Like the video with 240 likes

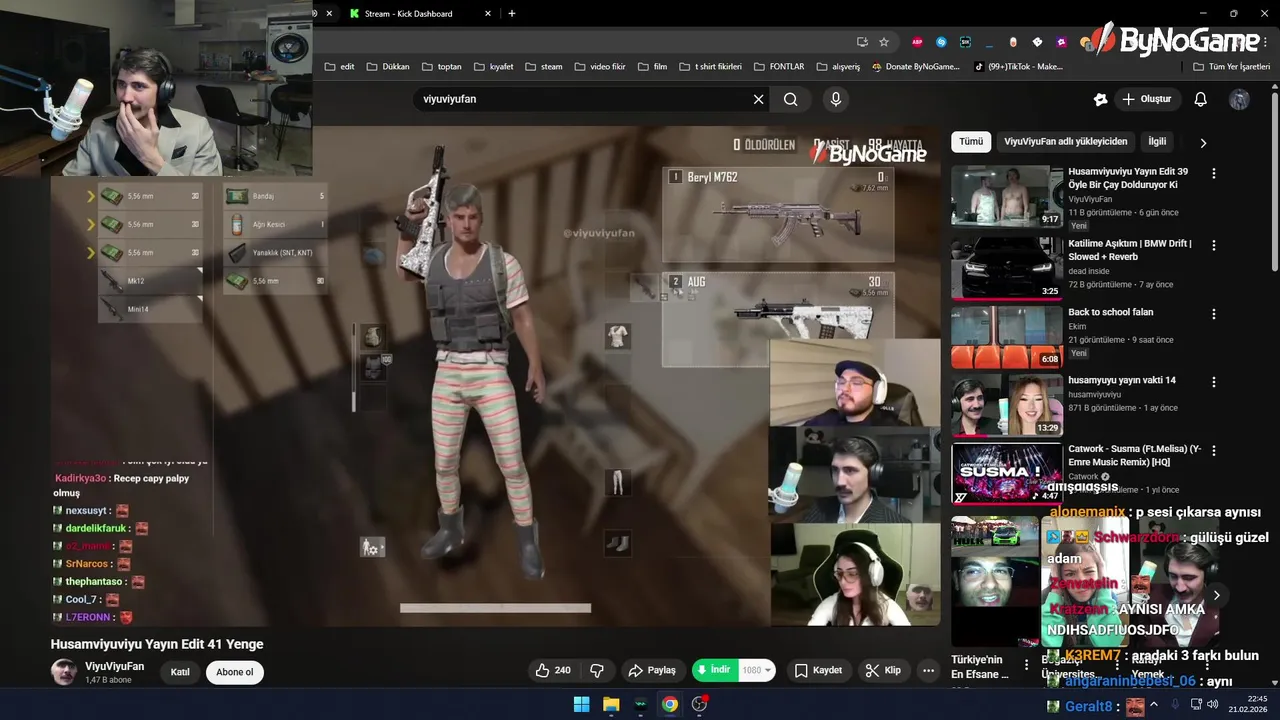(x=553, y=670)
